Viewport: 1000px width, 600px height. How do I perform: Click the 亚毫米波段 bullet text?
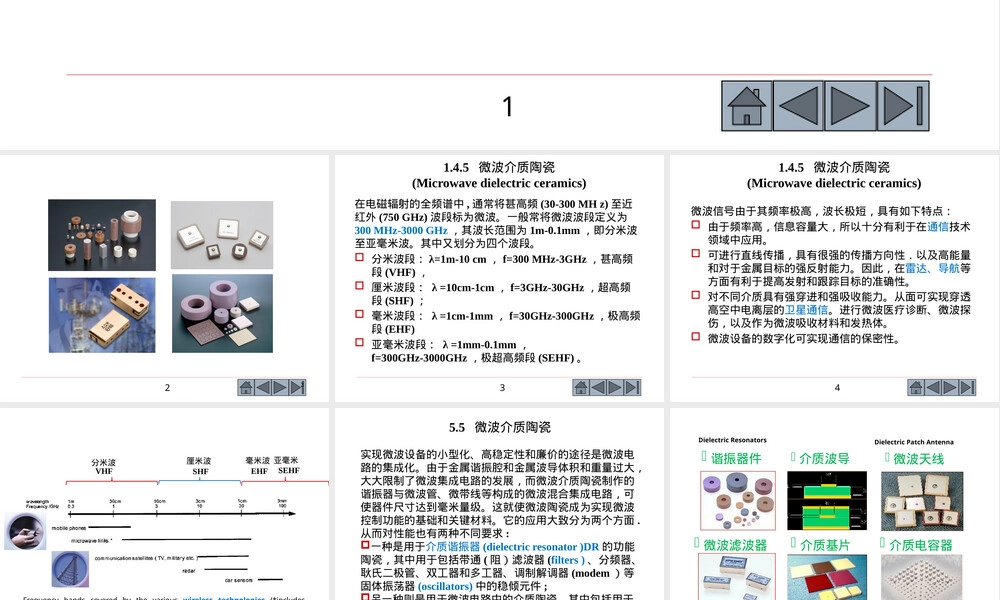tap(477, 351)
